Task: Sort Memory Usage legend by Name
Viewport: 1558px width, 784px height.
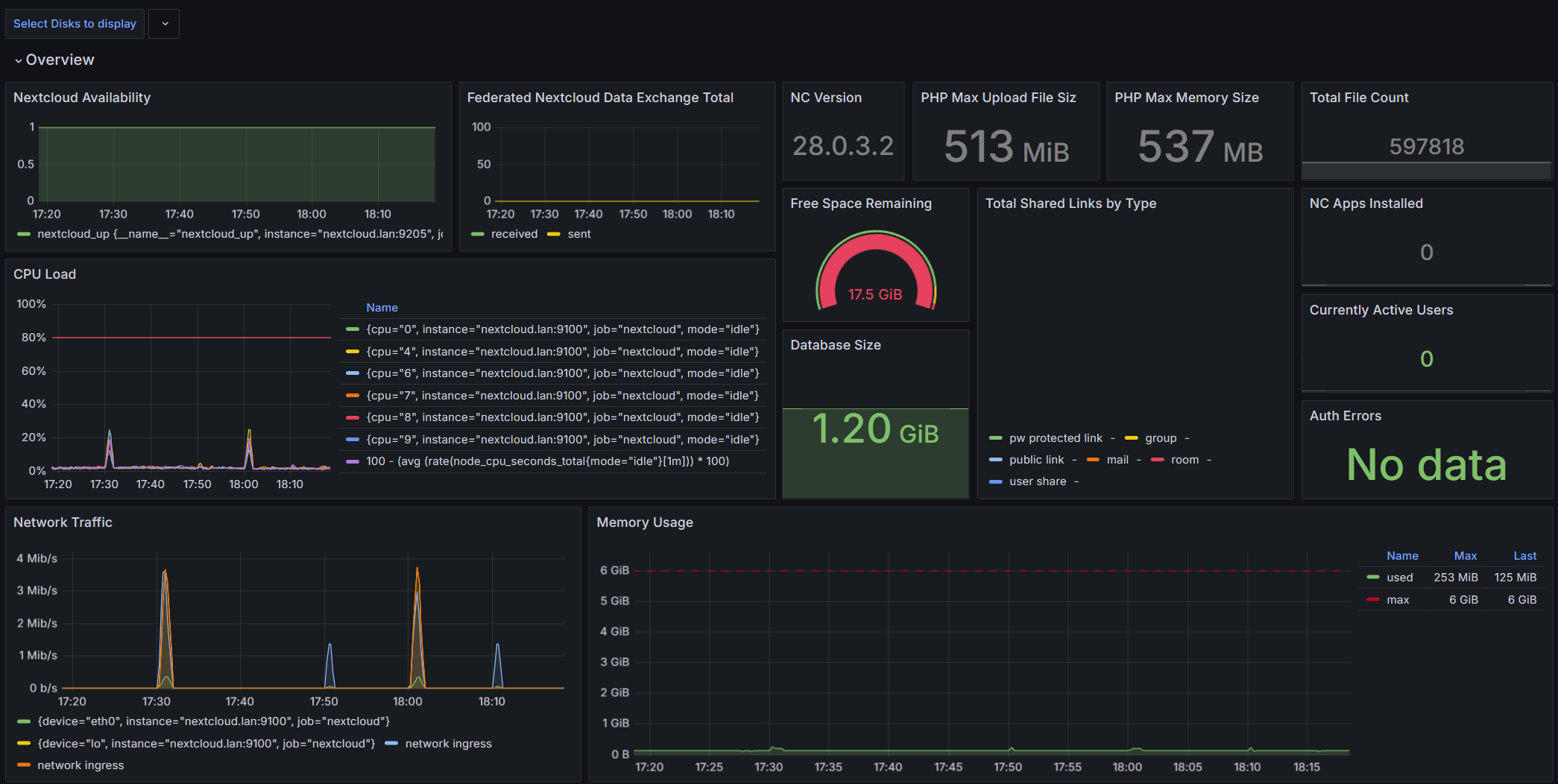Action: (1402, 556)
